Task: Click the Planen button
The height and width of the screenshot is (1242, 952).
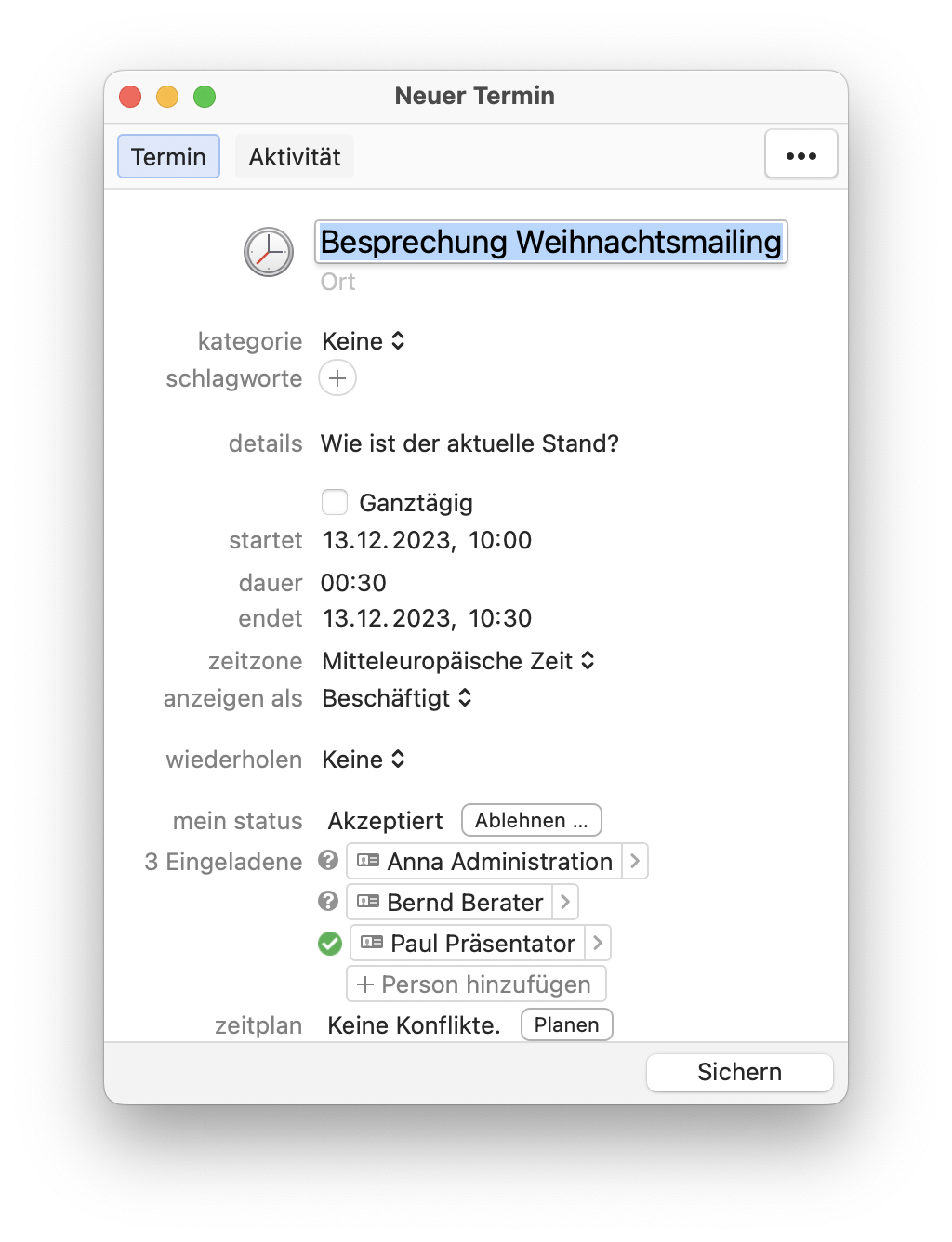Action: [567, 1024]
